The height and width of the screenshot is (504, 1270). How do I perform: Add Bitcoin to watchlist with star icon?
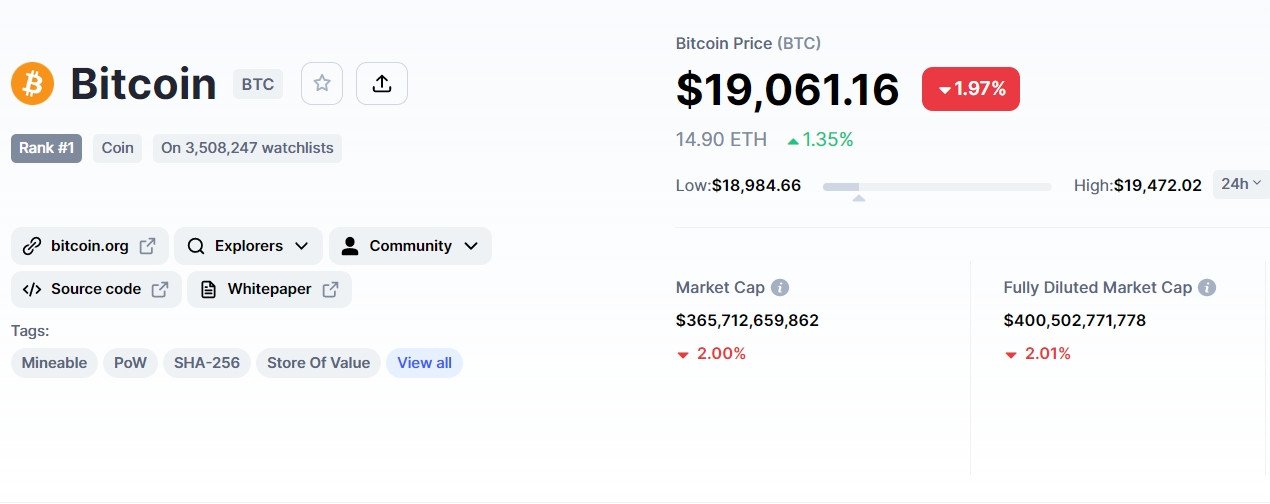322,84
